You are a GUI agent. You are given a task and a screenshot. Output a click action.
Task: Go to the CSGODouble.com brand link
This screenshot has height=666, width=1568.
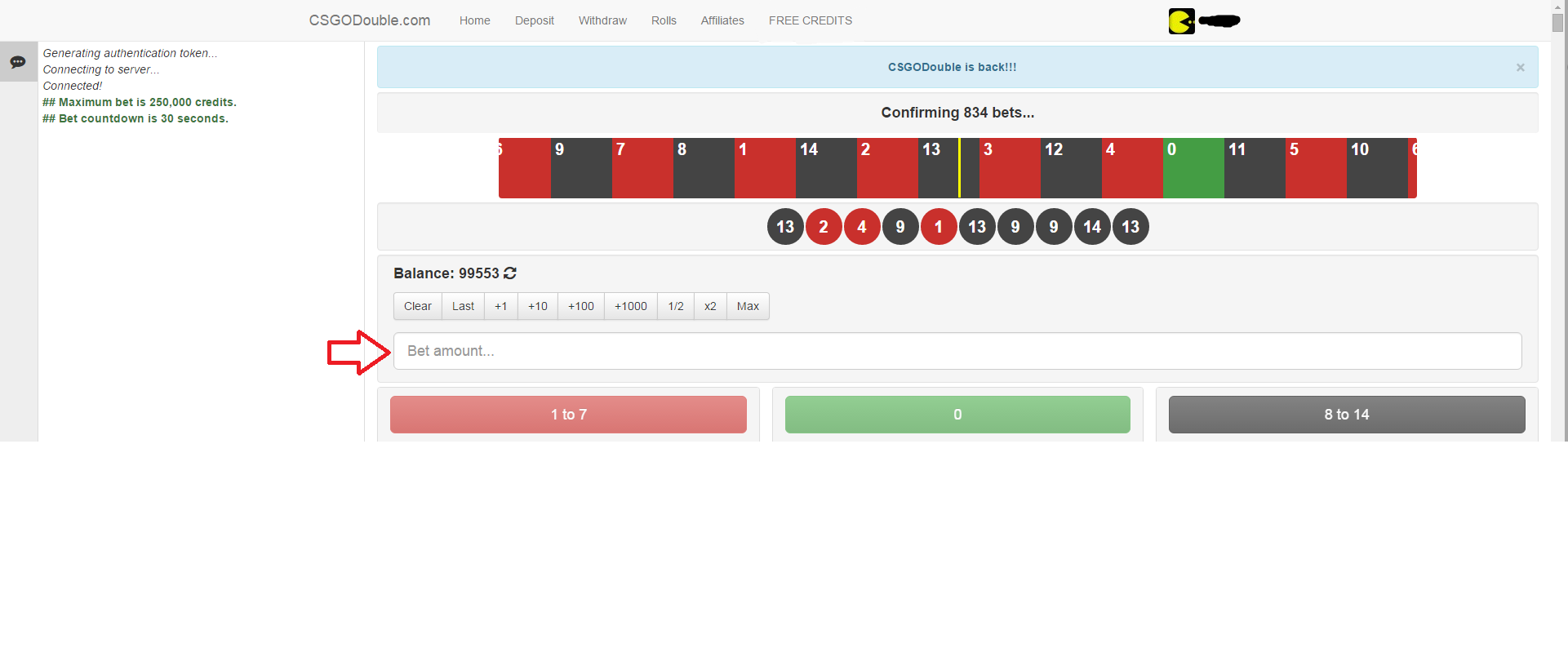tap(370, 20)
